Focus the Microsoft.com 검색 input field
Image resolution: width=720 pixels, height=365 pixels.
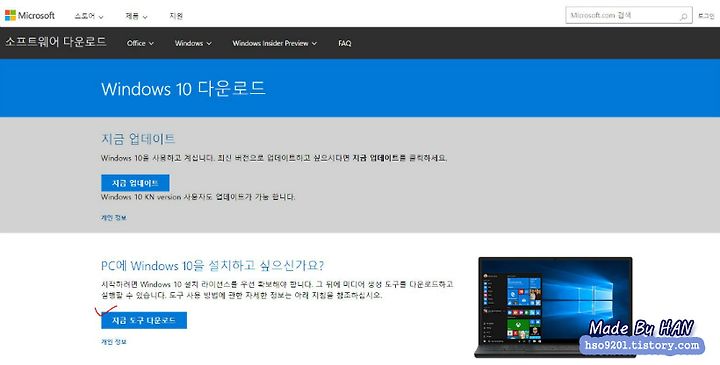pyautogui.click(x=629, y=15)
